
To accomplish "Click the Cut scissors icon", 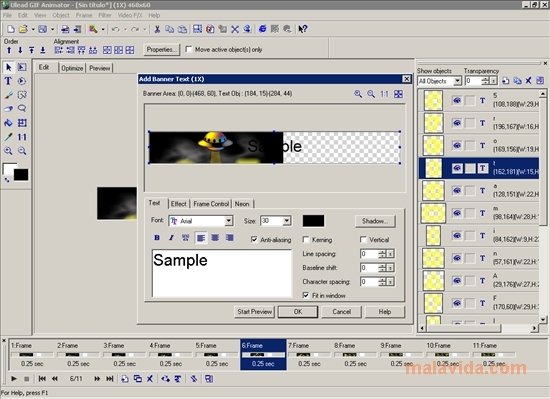I will point(157,29).
